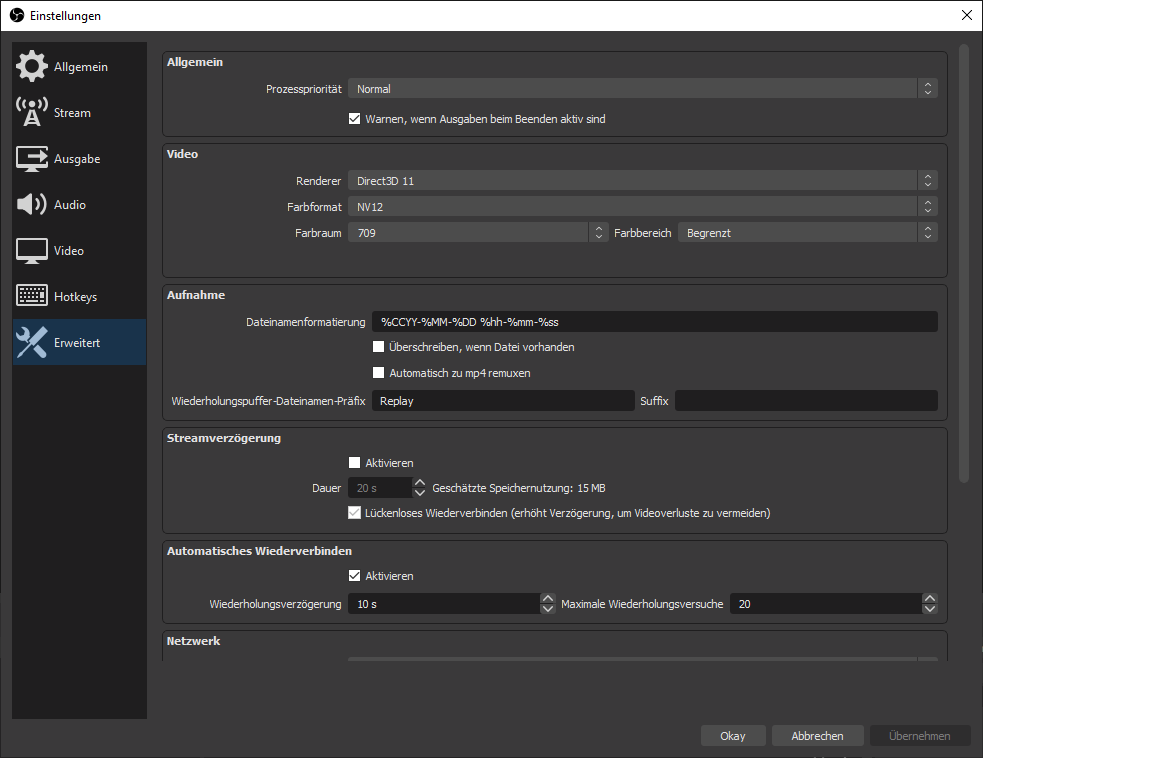Screen dimensions: 1152x758
Task: Click the Allgemein gear icon
Action: pos(32,66)
